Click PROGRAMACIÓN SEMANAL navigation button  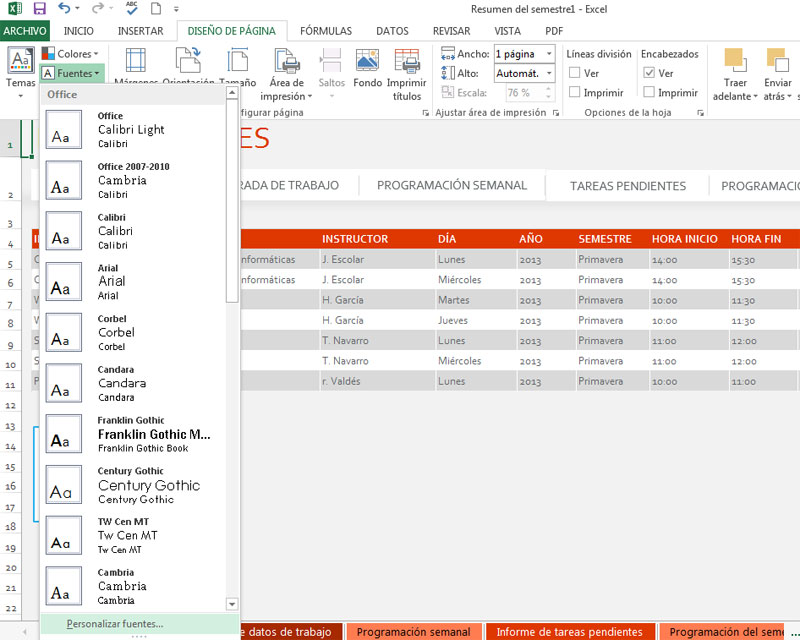coord(452,185)
